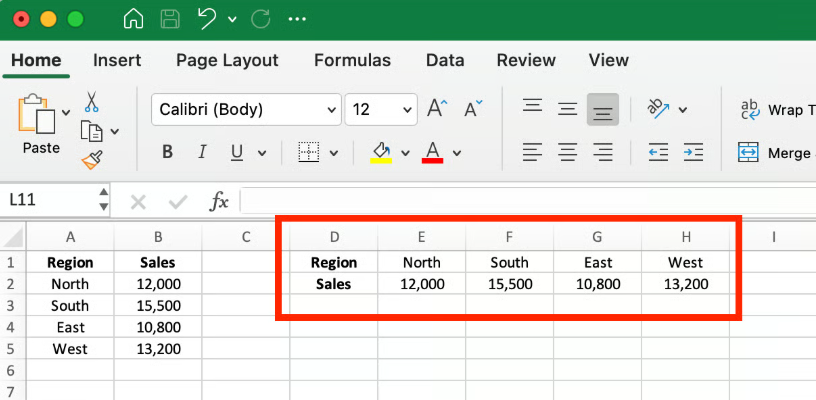Viewport: 816px width, 400px height.
Task: Click the Save icon in title bar
Action: pos(170,19)
